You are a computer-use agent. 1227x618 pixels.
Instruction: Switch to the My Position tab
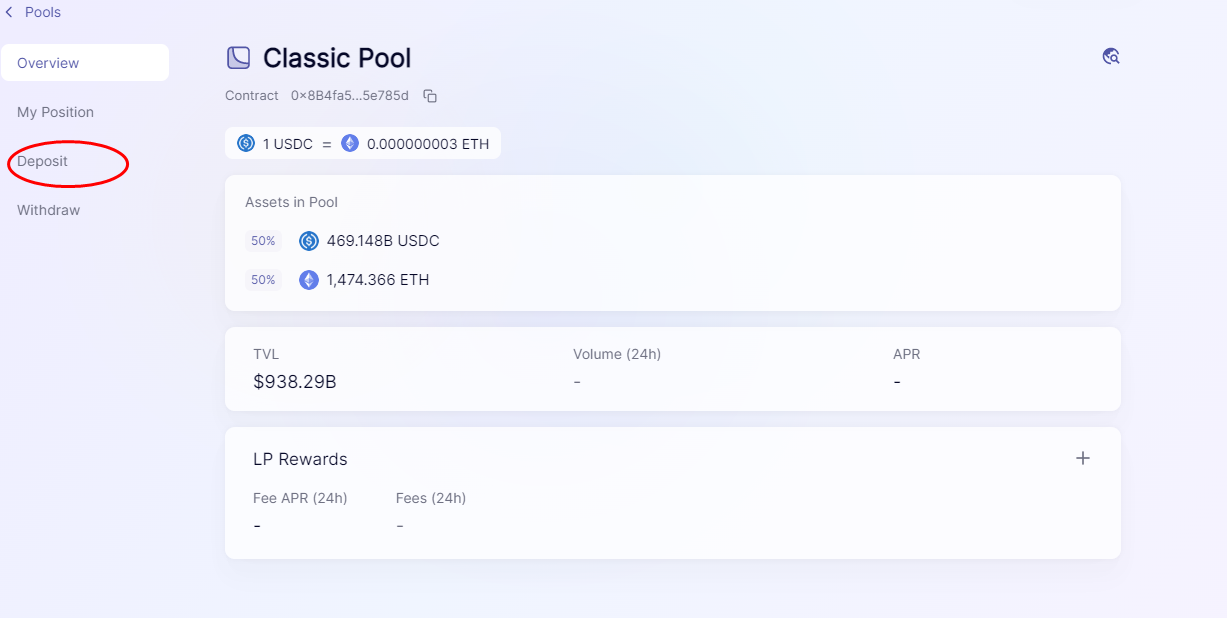tap(55, 112)
